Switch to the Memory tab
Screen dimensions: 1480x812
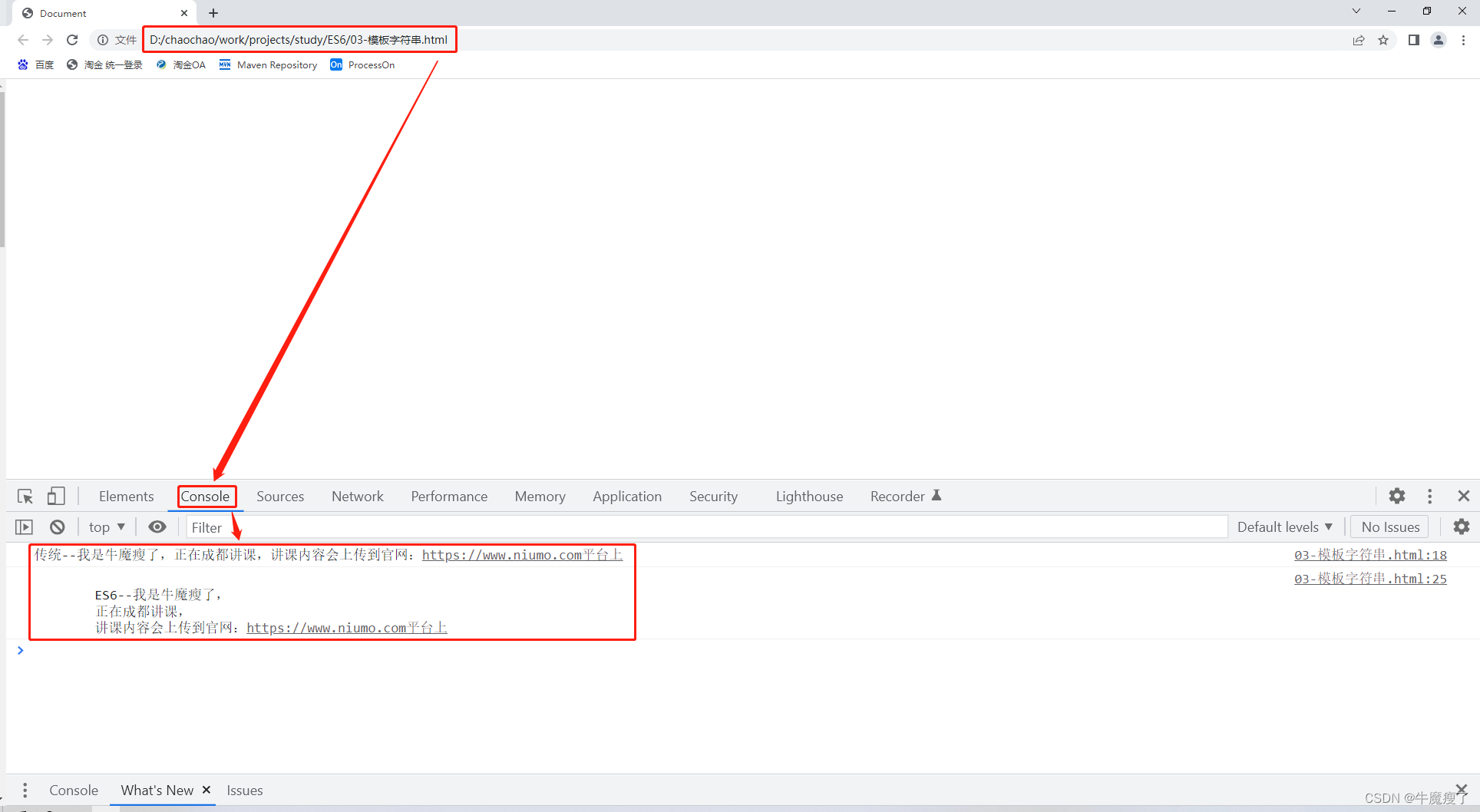click(540, 497)
